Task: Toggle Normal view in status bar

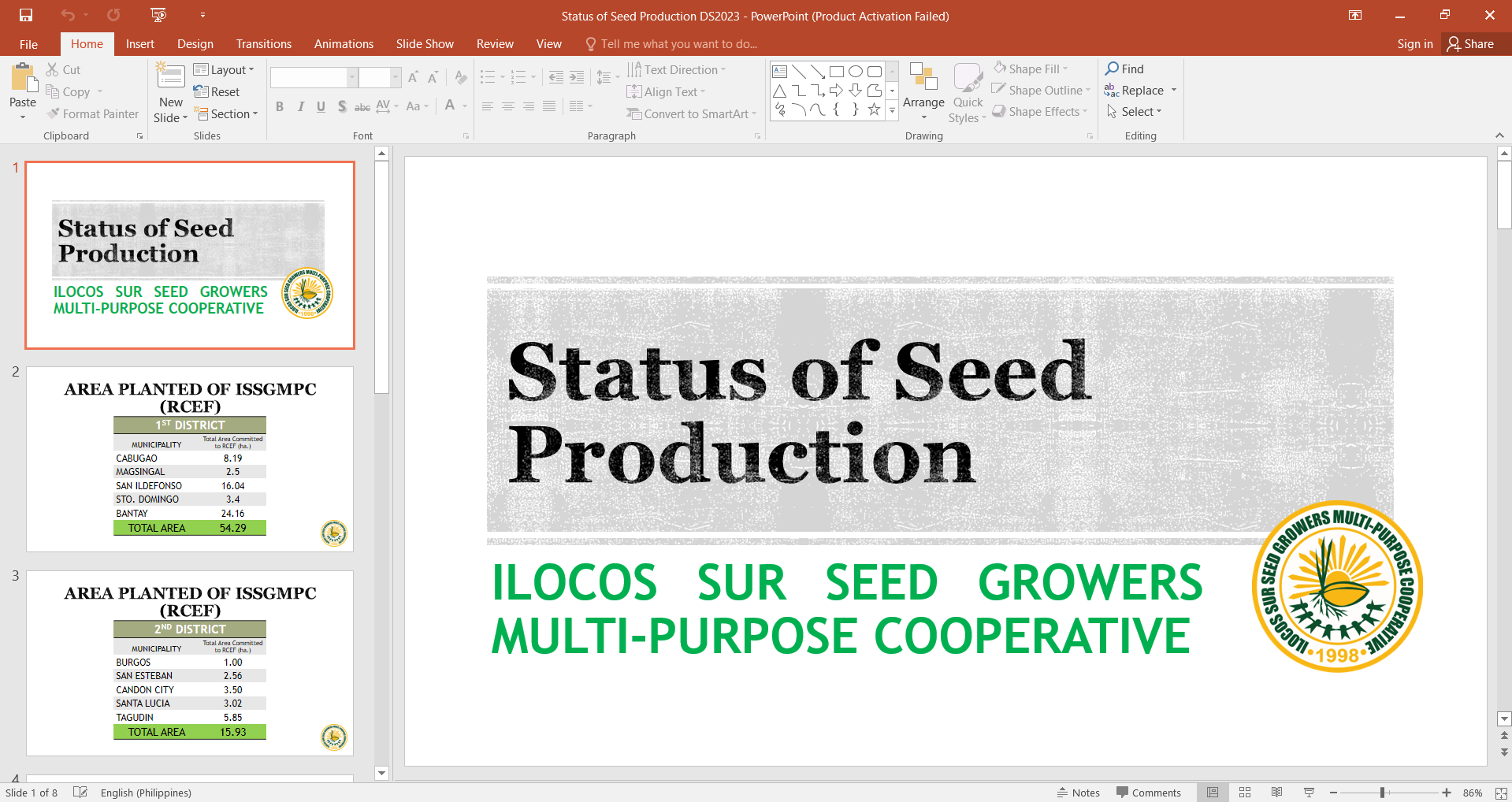Action: coord(1213,793)
